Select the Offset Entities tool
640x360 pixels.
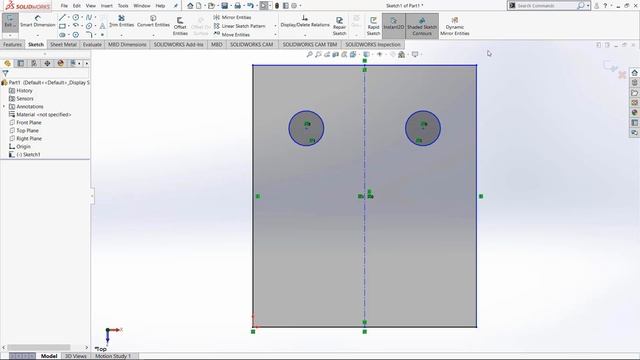click(x=180, y=27)
